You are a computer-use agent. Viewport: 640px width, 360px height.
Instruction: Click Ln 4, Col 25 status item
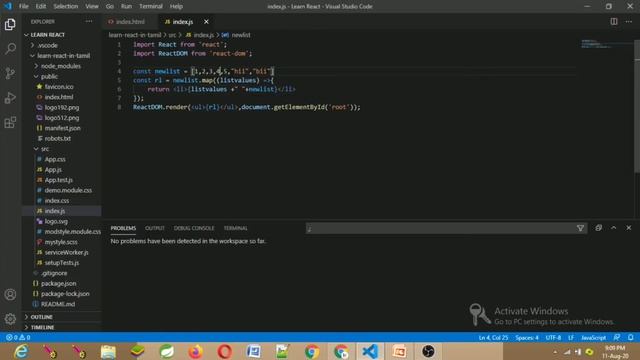tap(493, 338)
